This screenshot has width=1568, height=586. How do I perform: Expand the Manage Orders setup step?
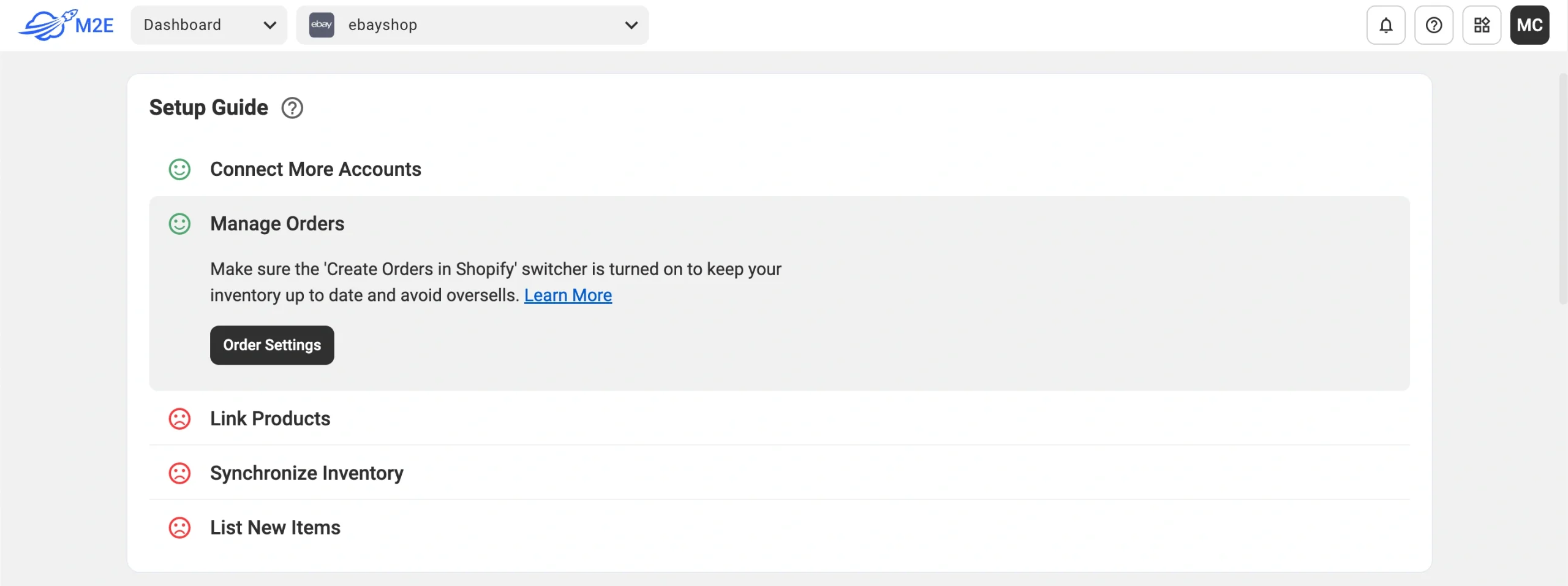[277, 224]
